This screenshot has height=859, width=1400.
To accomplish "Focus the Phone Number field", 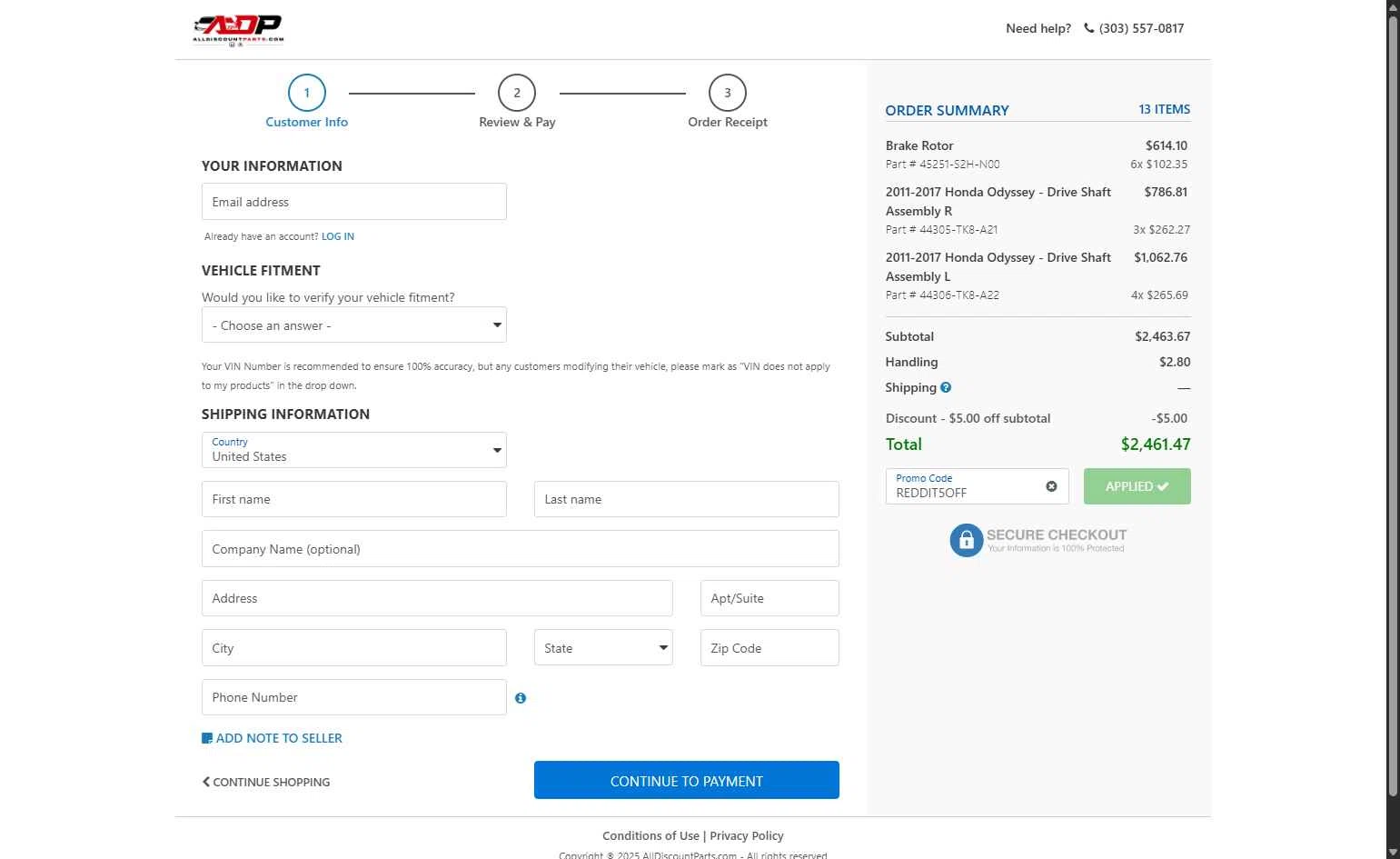I will pos(354,697).
